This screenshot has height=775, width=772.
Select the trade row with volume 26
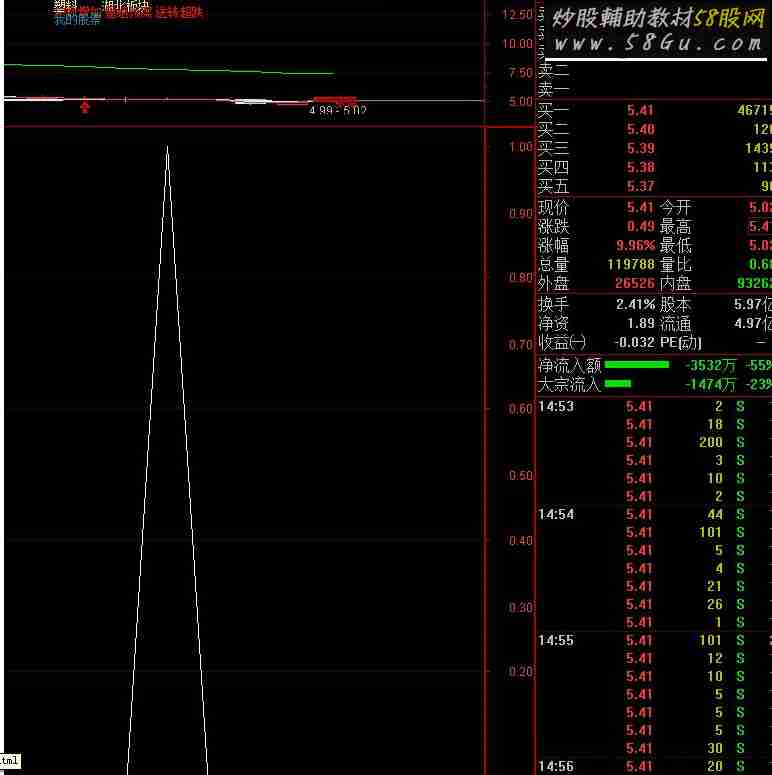pos(655,604)
